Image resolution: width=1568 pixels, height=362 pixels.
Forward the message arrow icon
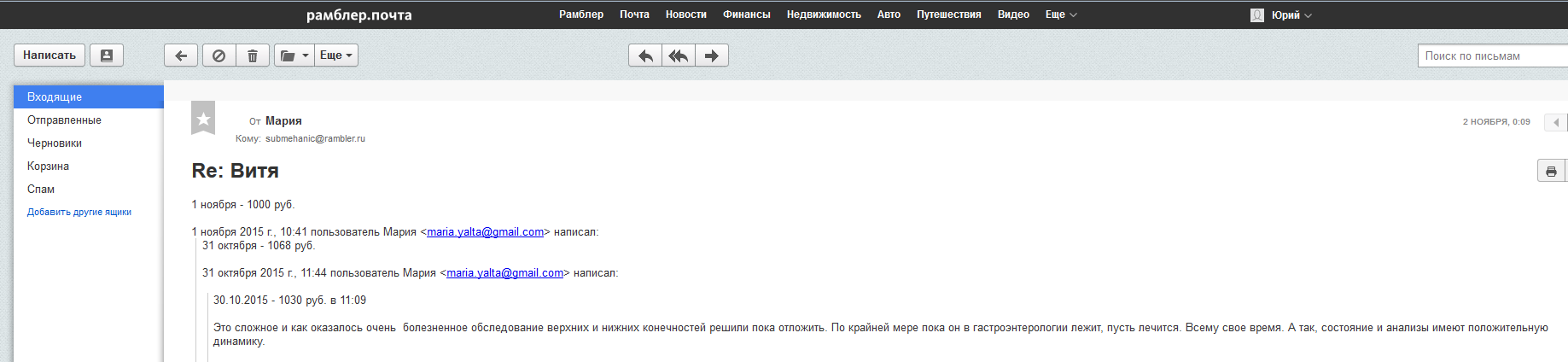[x=712, y=55]
